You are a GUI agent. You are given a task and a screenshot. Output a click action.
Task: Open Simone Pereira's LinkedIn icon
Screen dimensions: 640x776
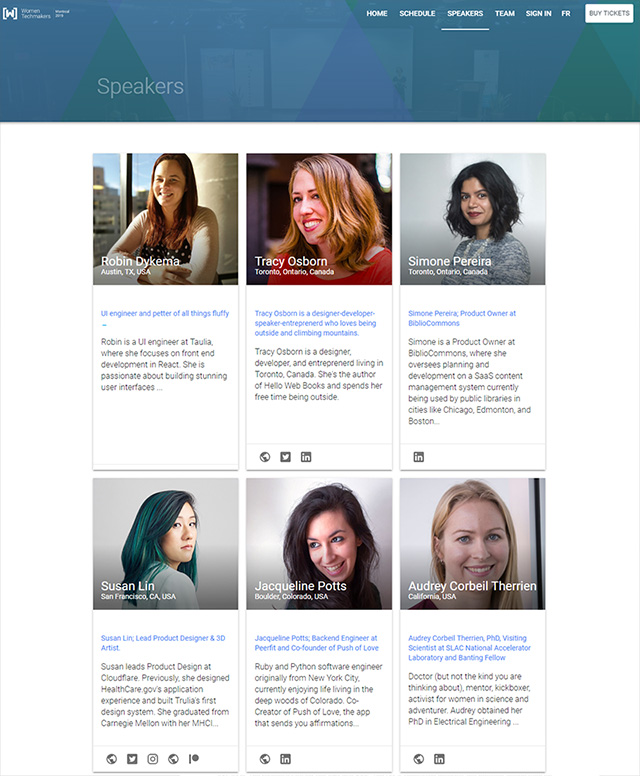[419, 457]
